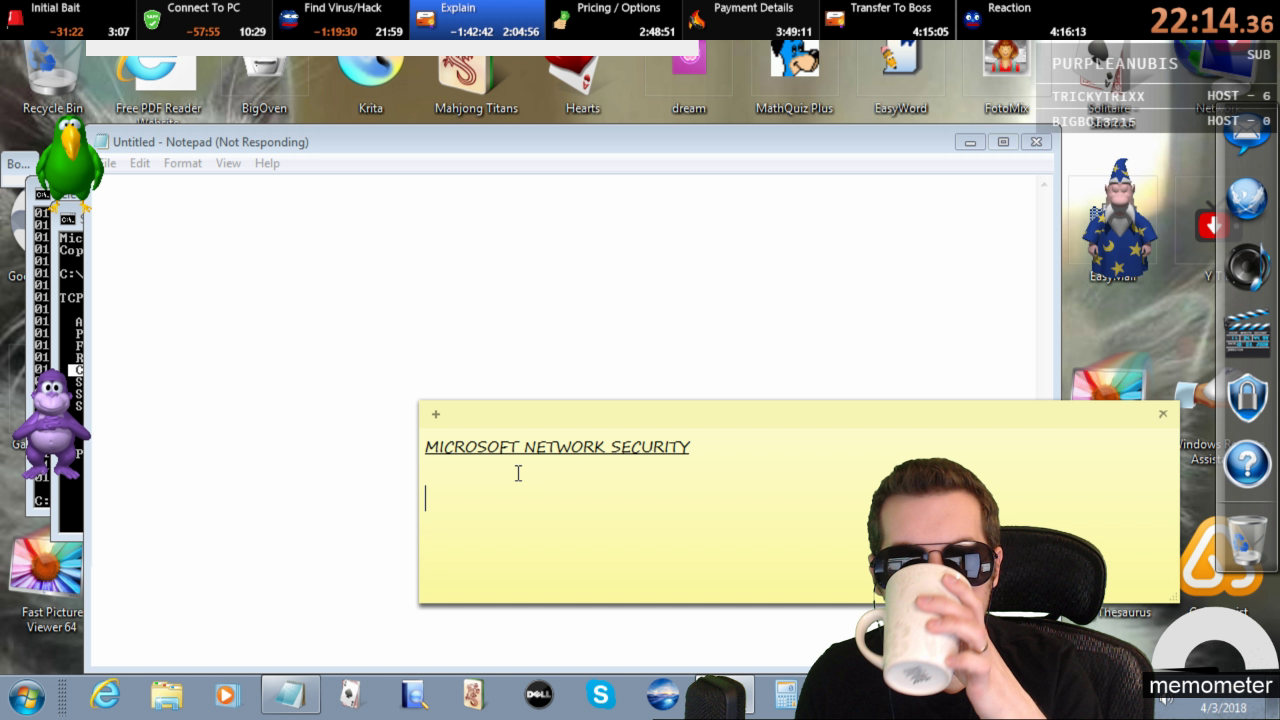The image size is (1280, 720).
Task: Select the Fast Picture Viewer 64 icon
Action: point(50,585)
